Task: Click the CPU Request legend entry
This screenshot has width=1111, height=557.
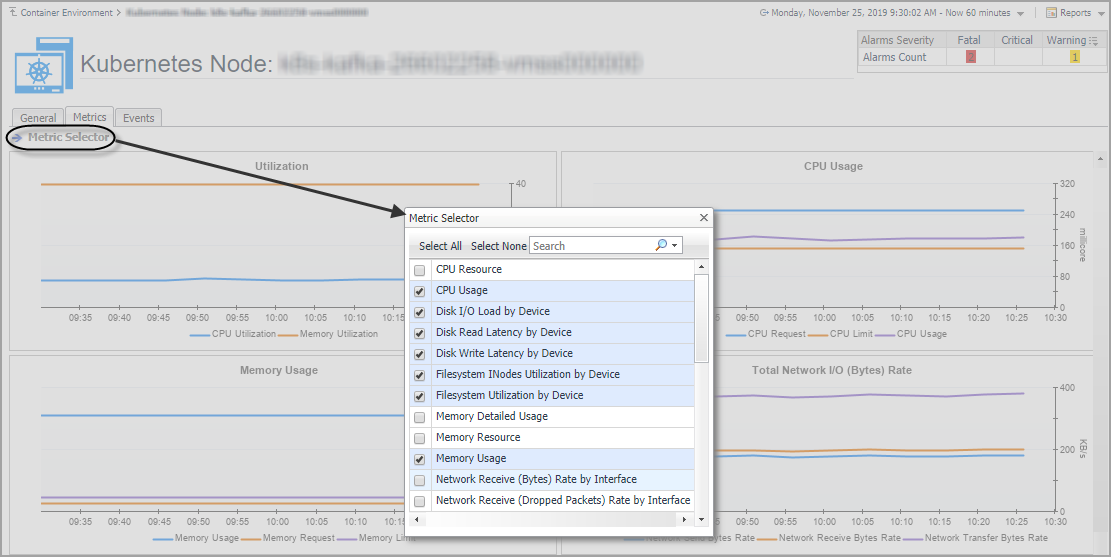Action: (x=766, y=334)
